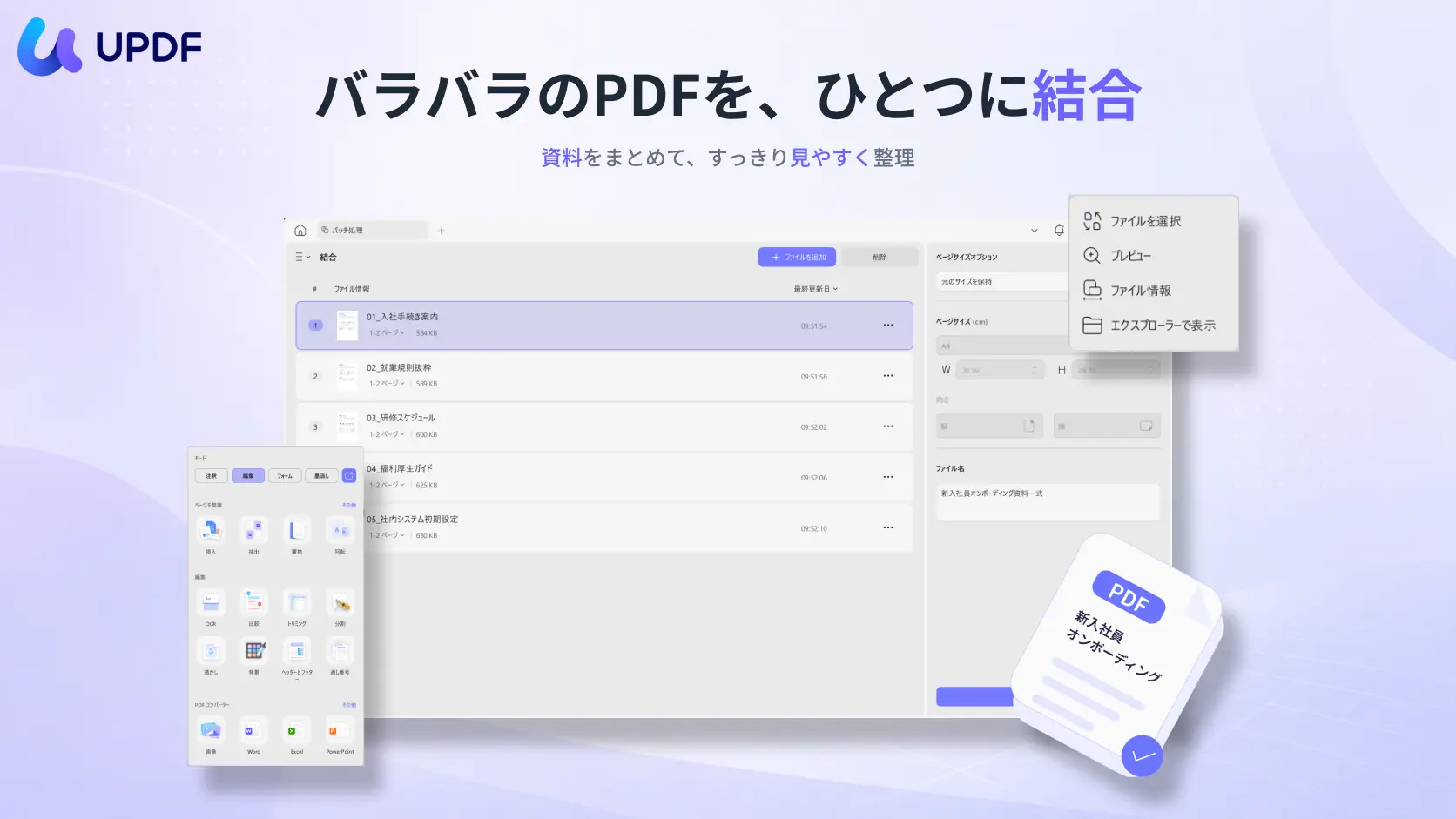1456x819 pixels.
Task: Expand page range of 04_福利厚生ガイド
Action: click(x=387, y=485)
